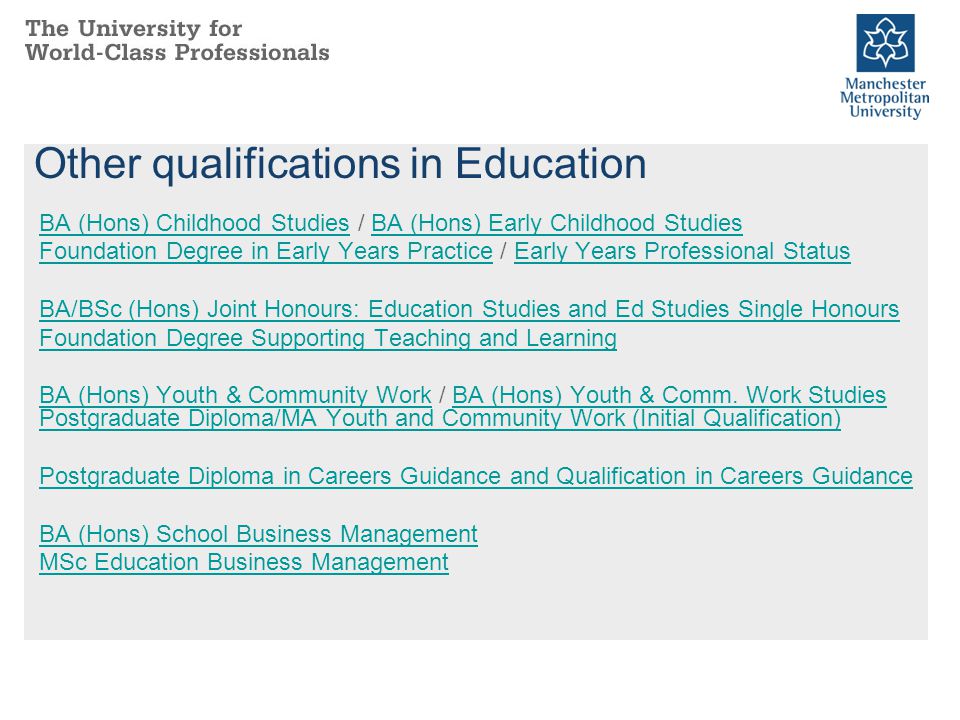Screen dimensions: 960x720
Task: Follow Postgraduate Diploma/MA Youth and Community Work link
Action: (440, 418)
